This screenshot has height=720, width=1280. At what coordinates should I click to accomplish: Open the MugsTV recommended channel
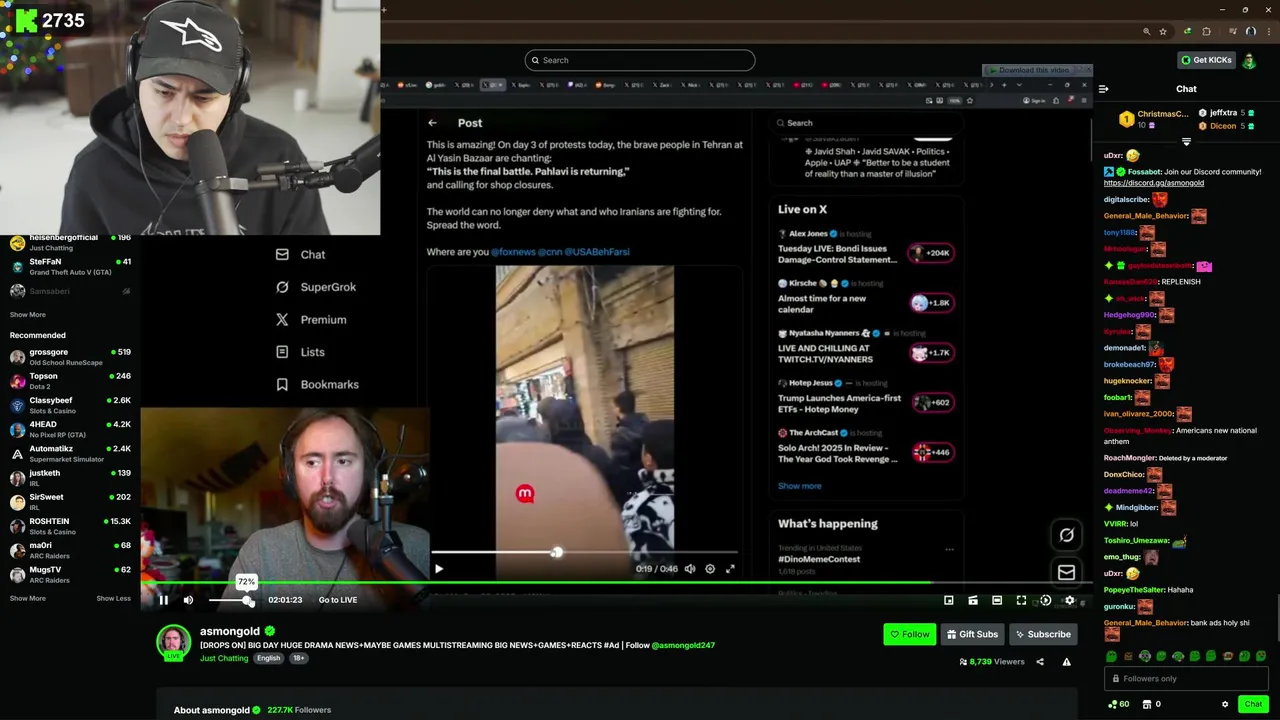[x=70, y=574]
